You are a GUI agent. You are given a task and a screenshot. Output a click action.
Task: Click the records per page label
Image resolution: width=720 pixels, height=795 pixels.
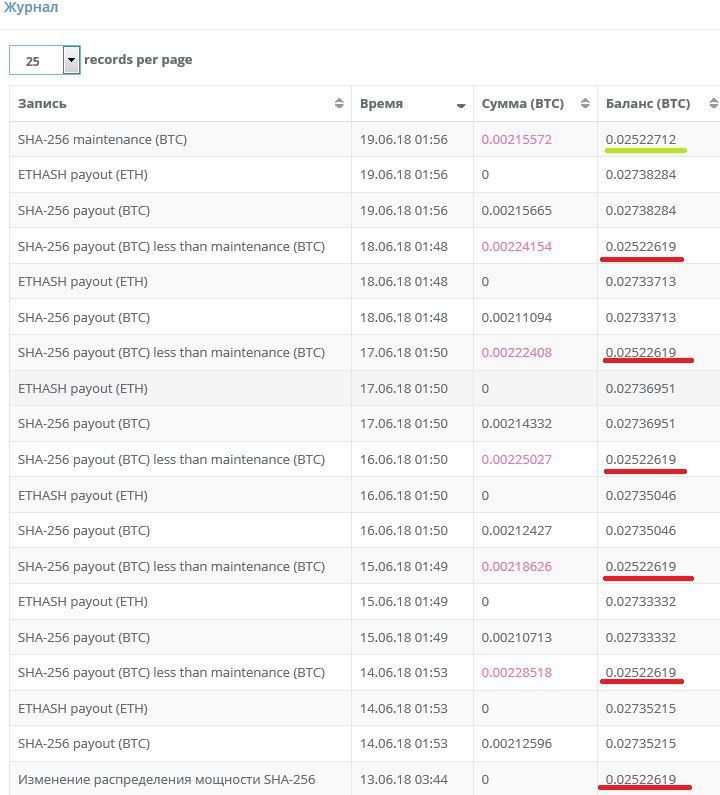click(x=138, y=60)
